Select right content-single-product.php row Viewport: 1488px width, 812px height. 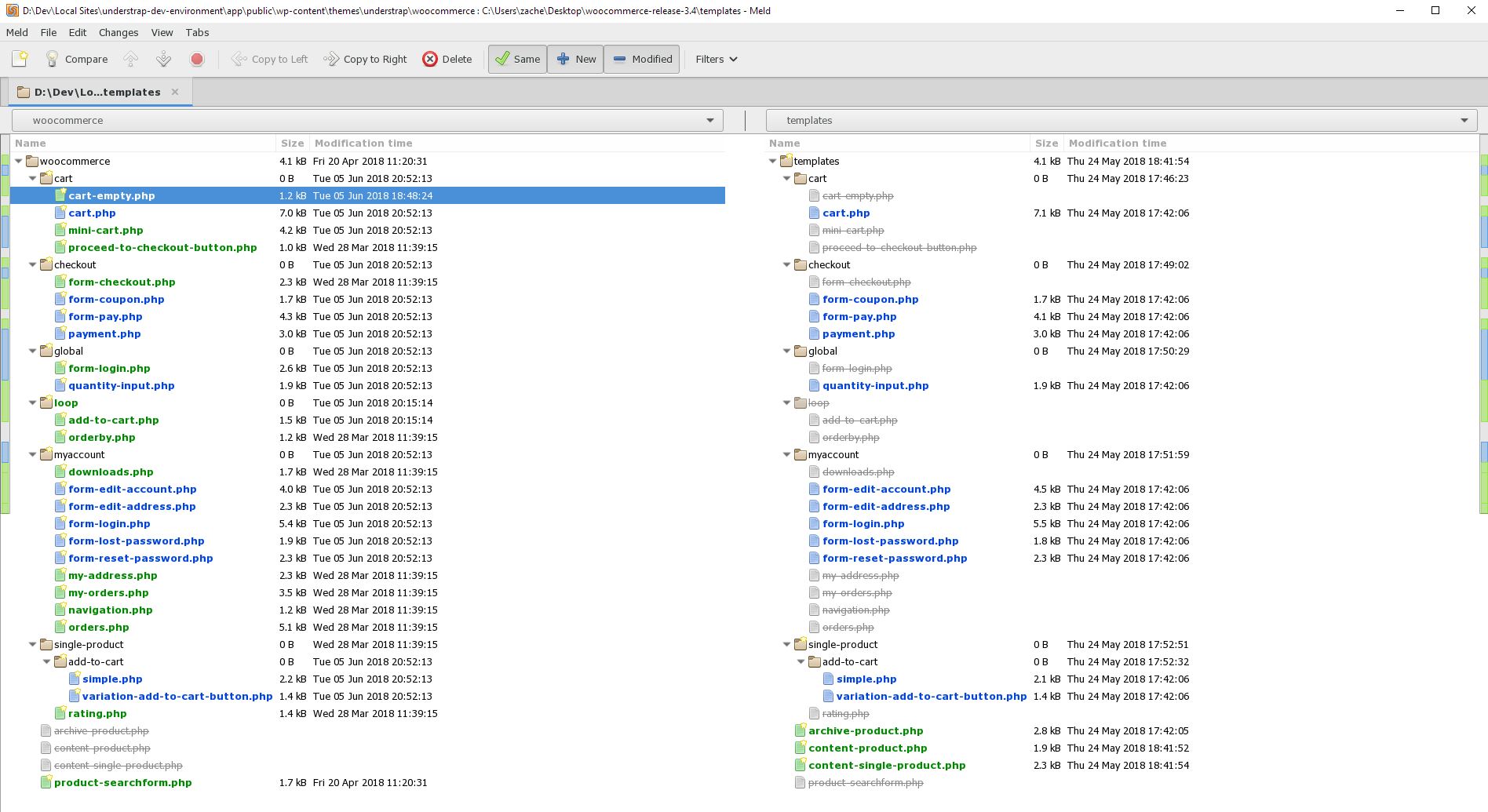click(1122, 765)
